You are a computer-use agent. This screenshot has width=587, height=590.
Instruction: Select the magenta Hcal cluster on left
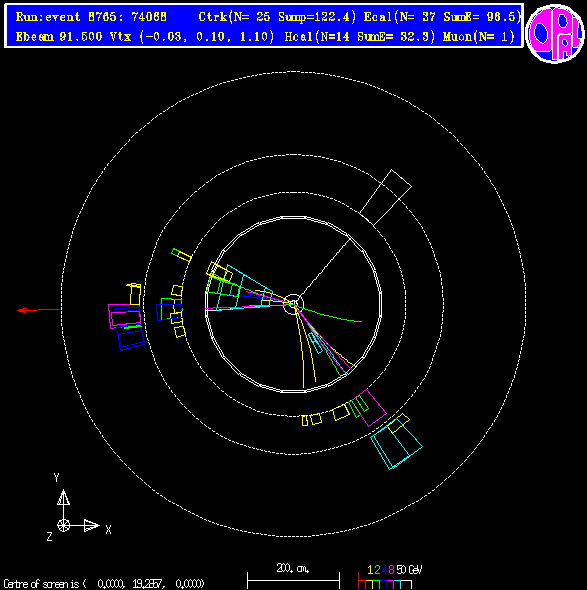[x=125, y=316]
